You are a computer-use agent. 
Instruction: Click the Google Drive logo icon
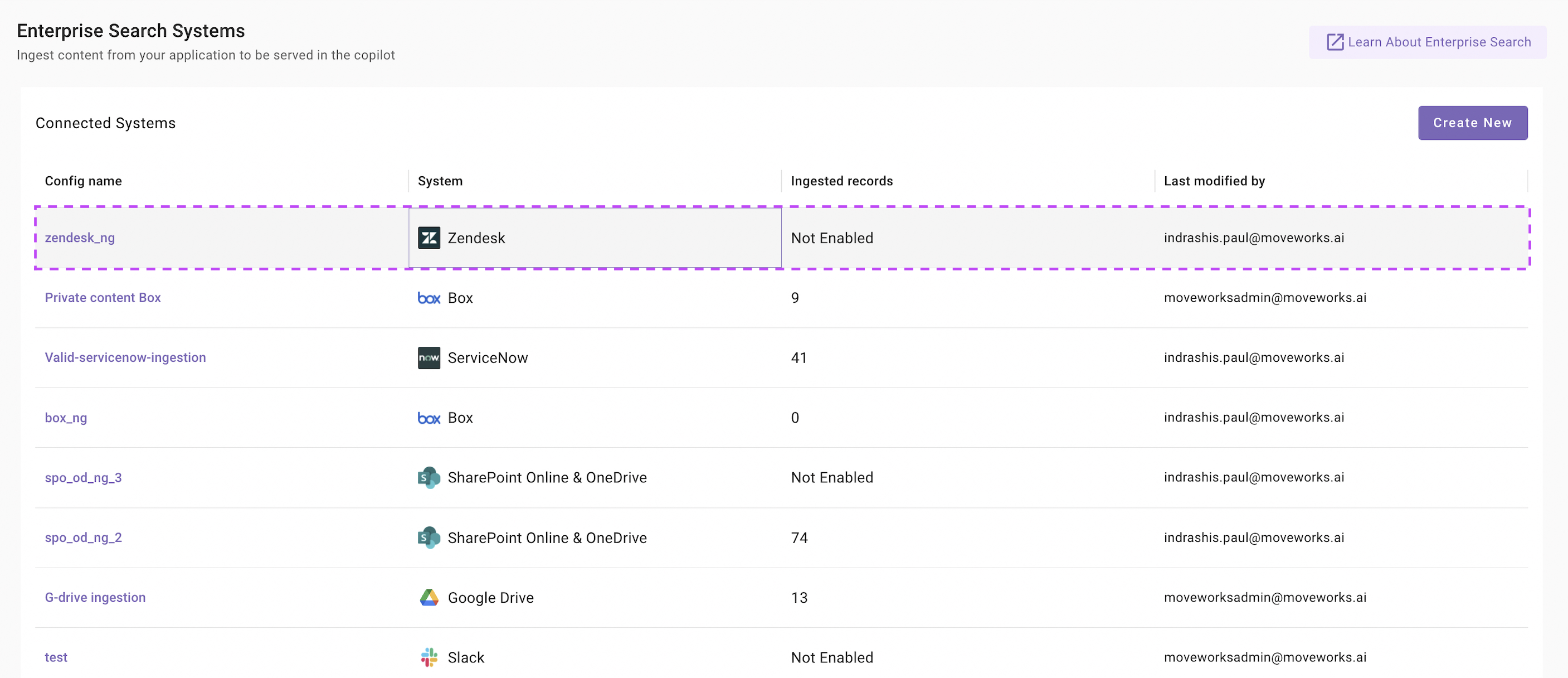click(x=428, y=598)
